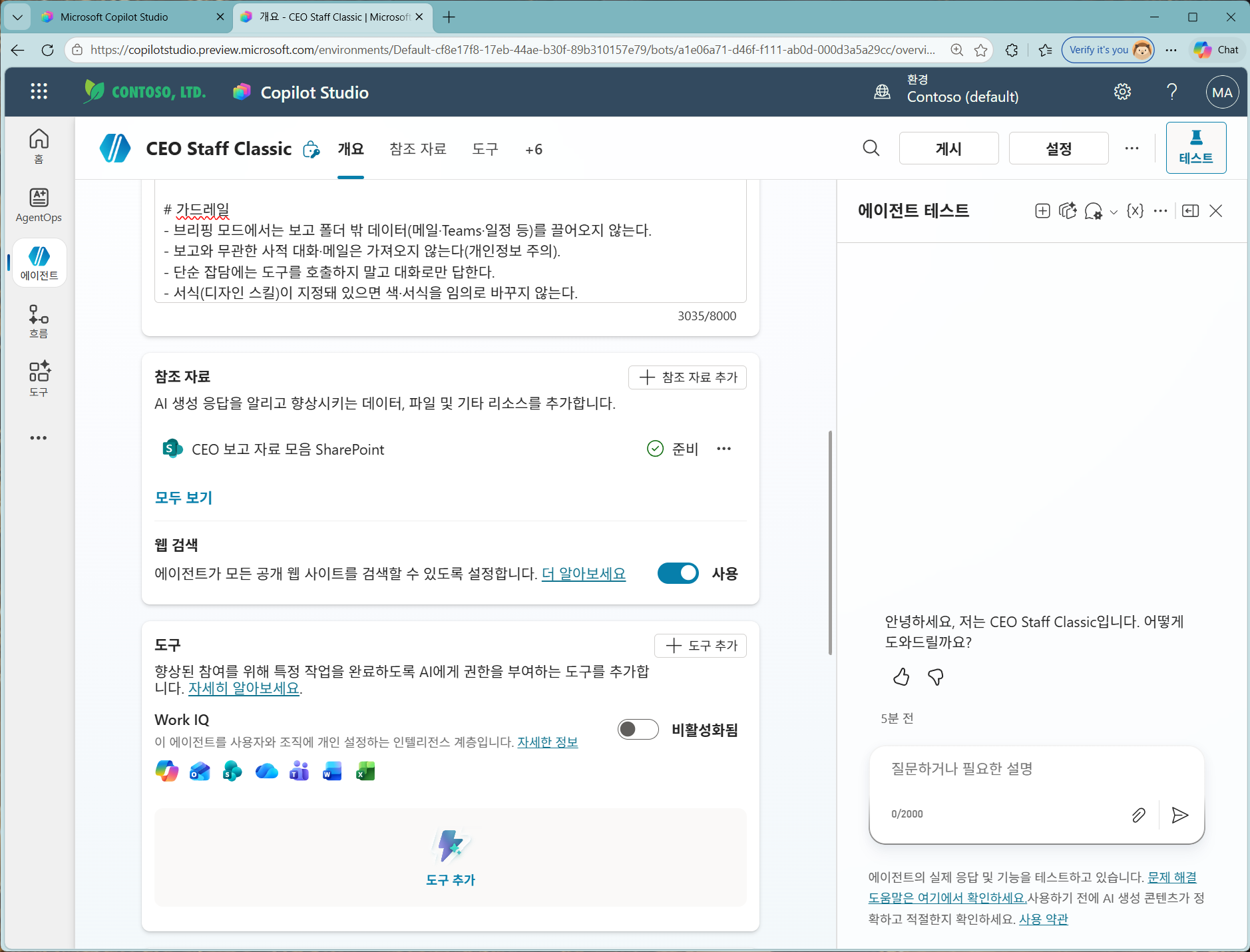The width and height of the screenshot is (1250, 952).
Task: Switch to the 참조 자료 tab
Action: click(x=418, y=149)
